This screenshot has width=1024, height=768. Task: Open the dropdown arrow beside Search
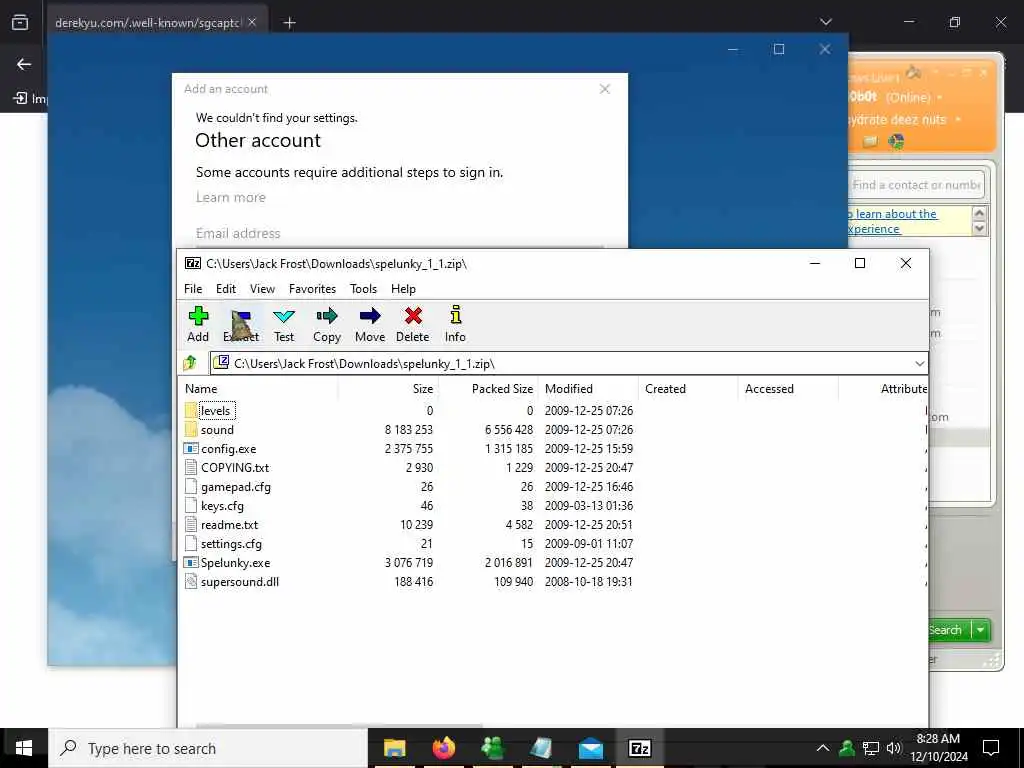981,630
